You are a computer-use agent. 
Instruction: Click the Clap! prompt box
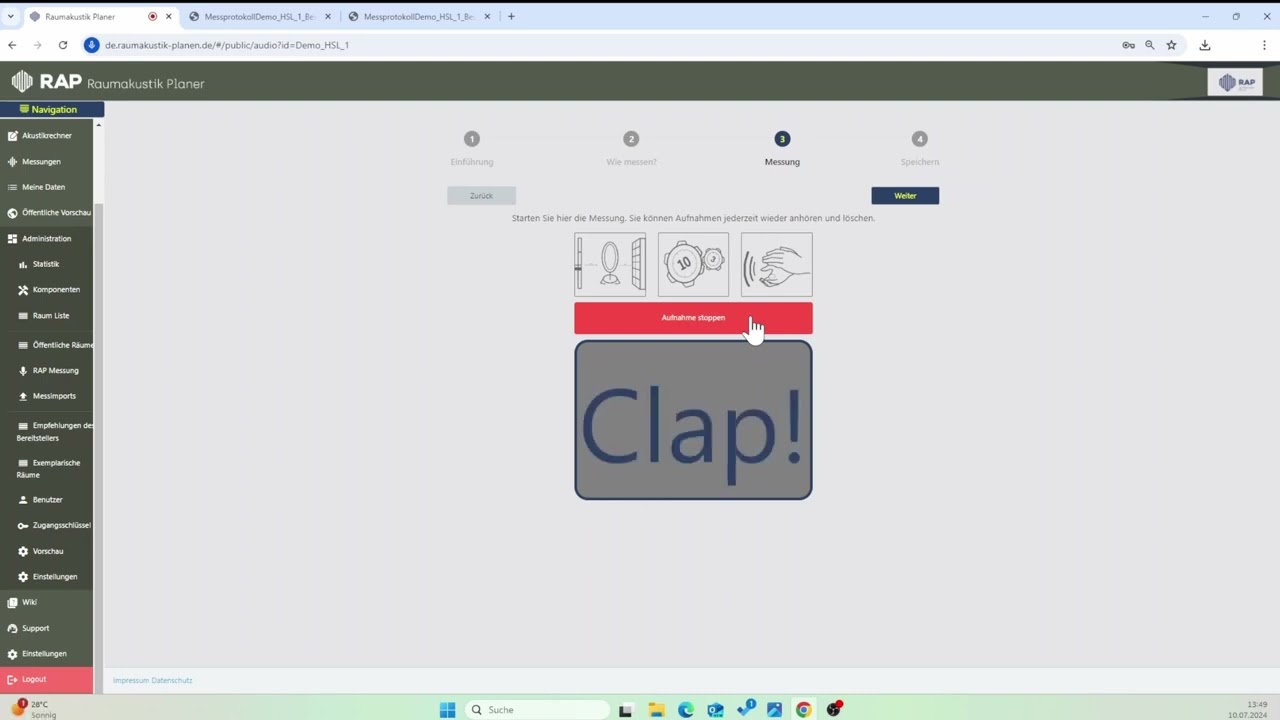[x=693, y=420]
